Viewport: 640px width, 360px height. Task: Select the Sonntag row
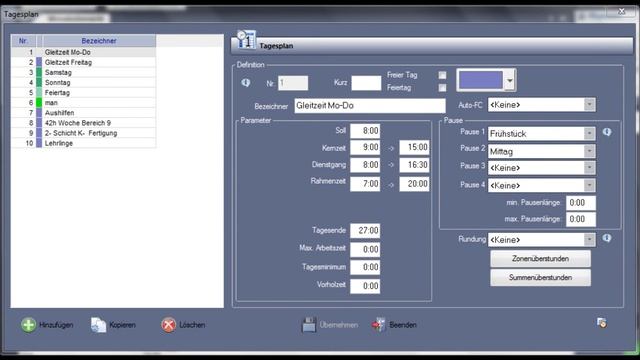point(83,82)
